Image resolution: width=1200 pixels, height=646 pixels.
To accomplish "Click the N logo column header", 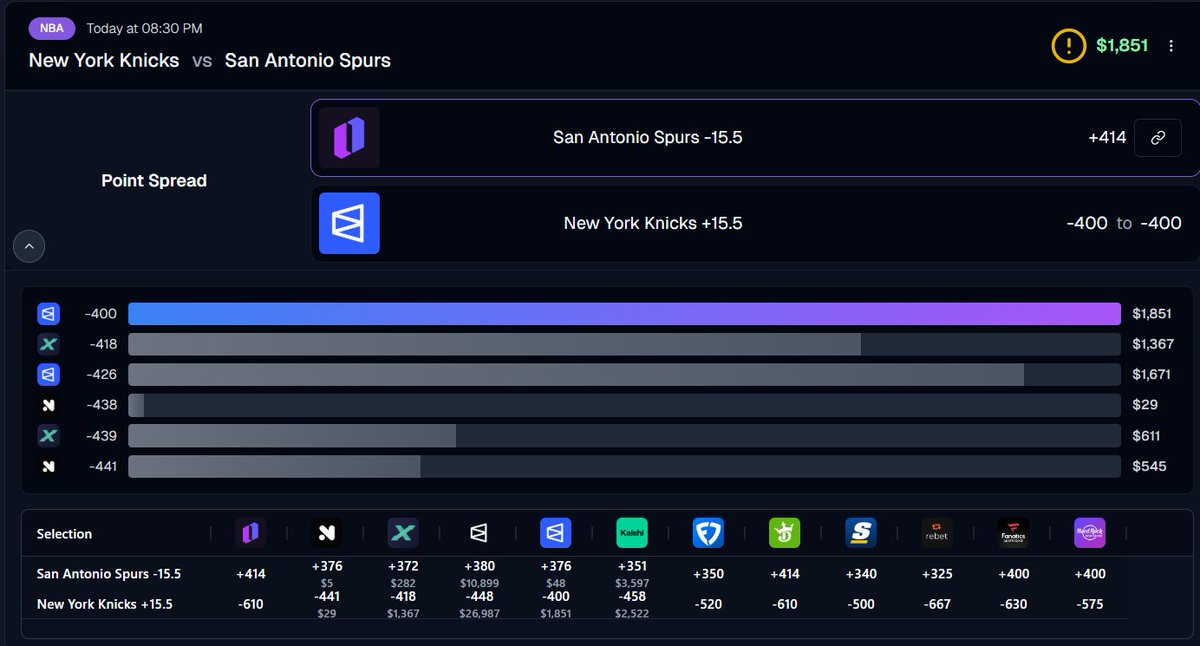I will coord(327,533).
